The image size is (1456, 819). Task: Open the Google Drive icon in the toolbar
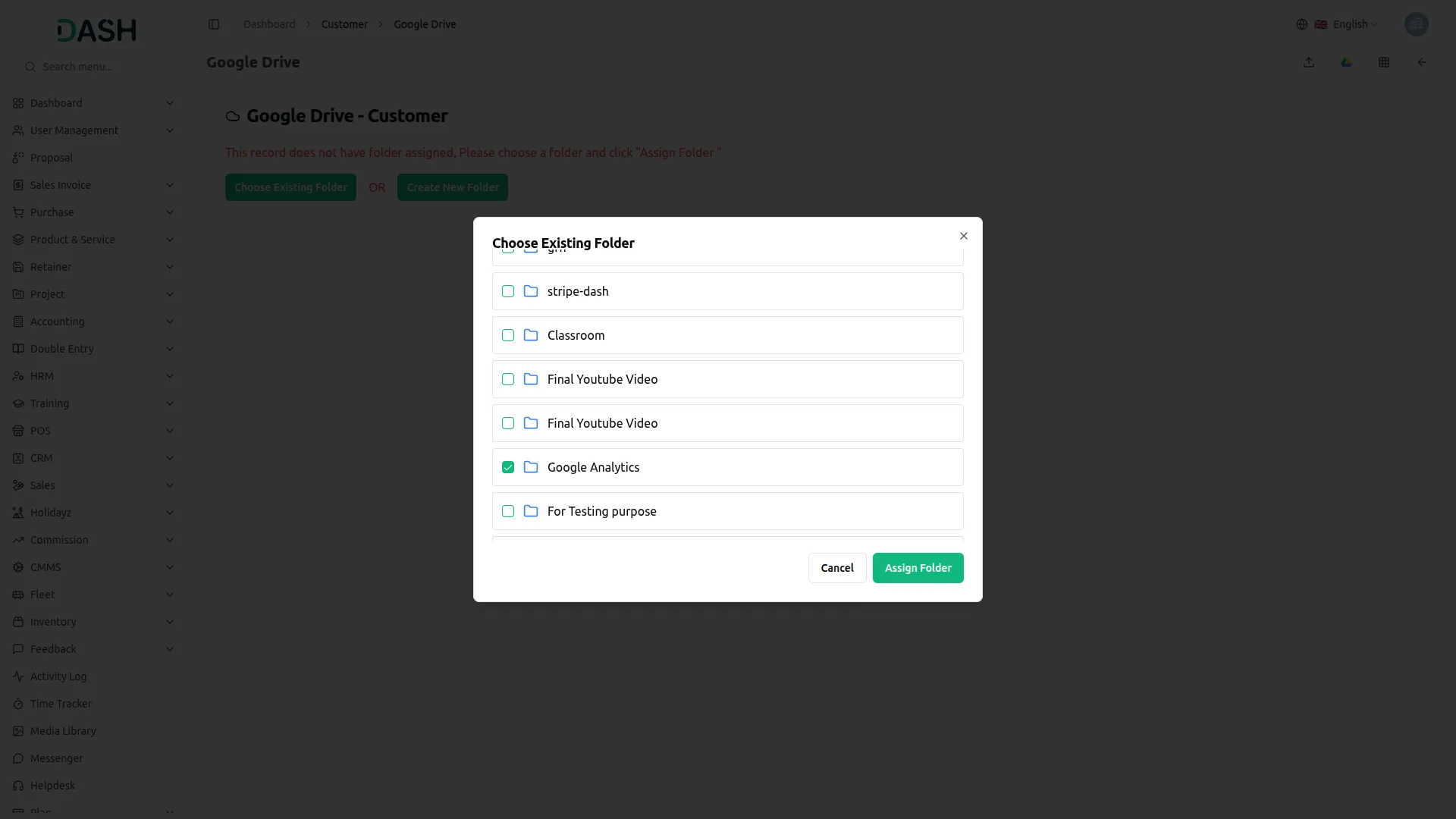pyautogui.click(x=1347, y=62)
